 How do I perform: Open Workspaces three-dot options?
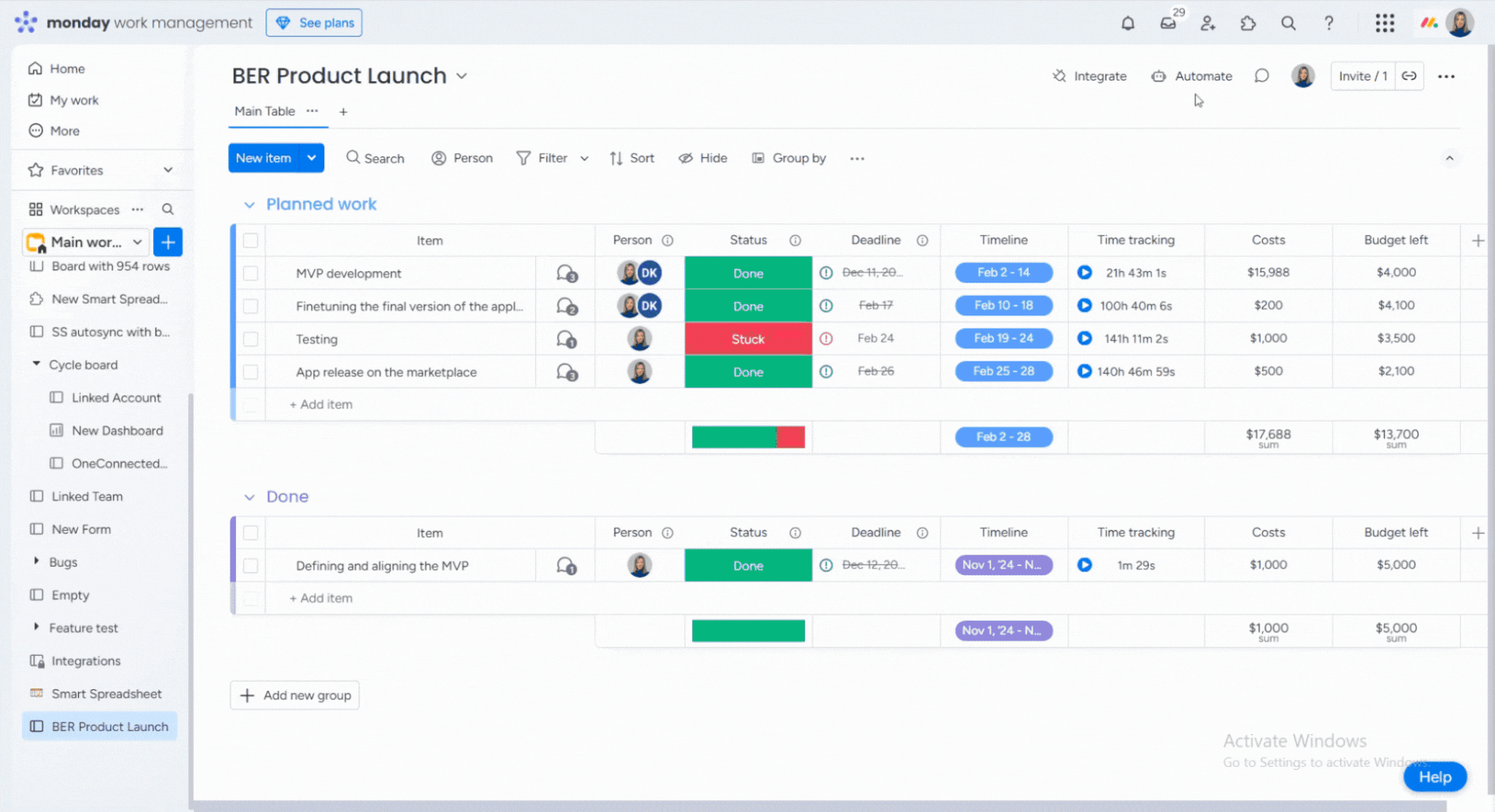(x=137, y=209)
